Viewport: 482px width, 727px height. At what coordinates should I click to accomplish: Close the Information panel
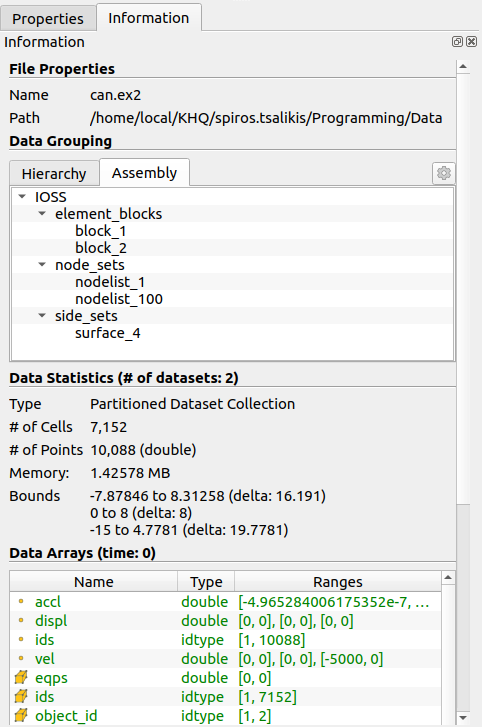(471, 42)
